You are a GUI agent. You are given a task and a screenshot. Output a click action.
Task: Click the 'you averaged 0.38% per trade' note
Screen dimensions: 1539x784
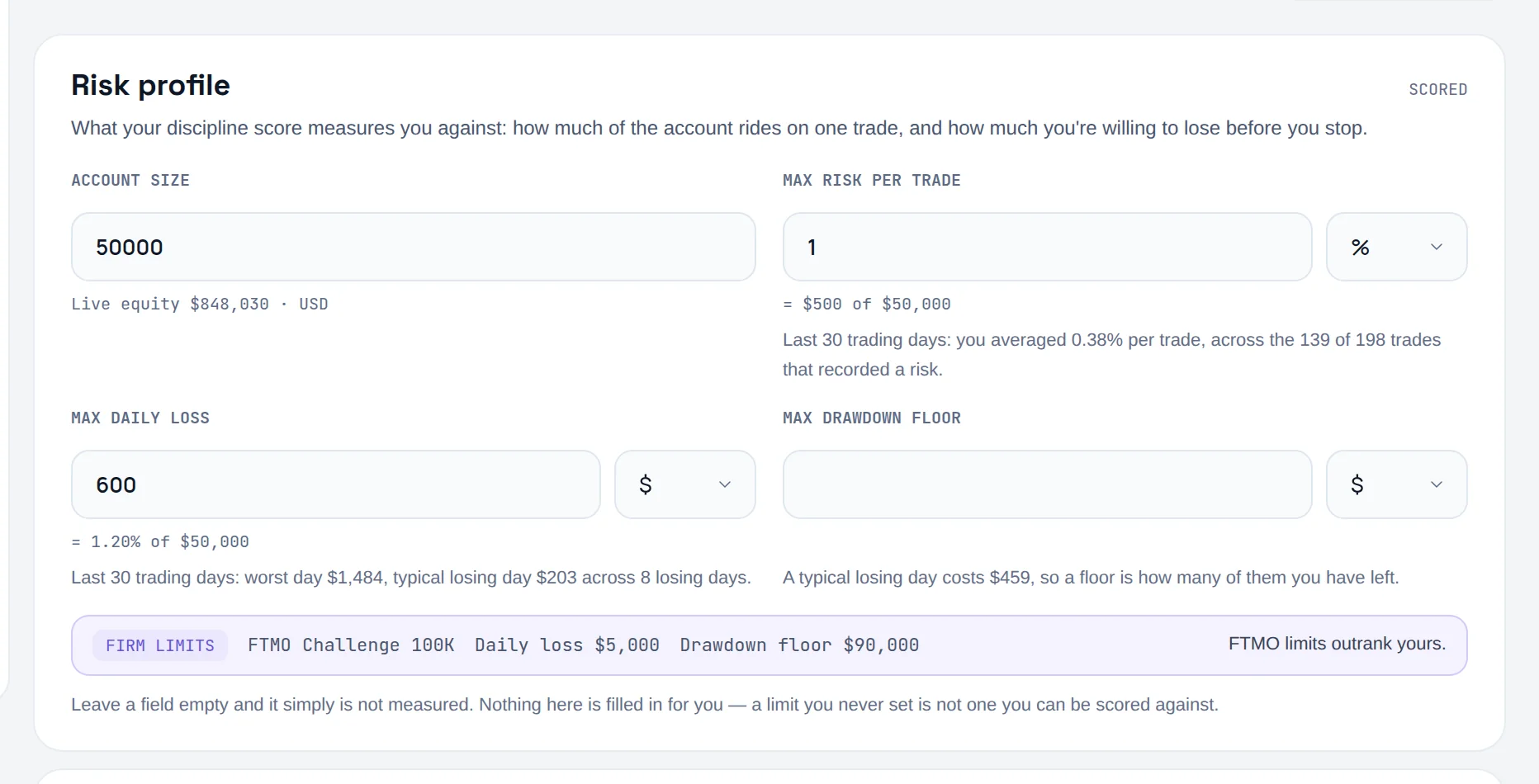1112,355
